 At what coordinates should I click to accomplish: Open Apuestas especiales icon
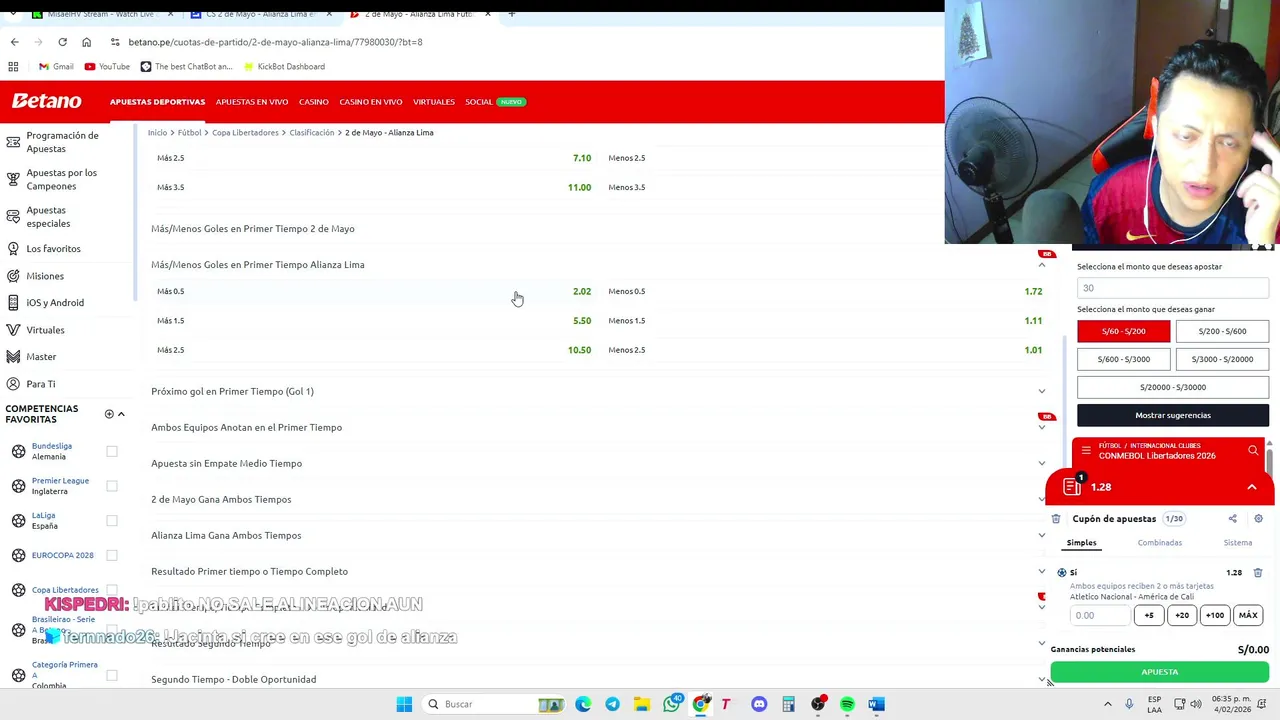[x=13, y=216]
